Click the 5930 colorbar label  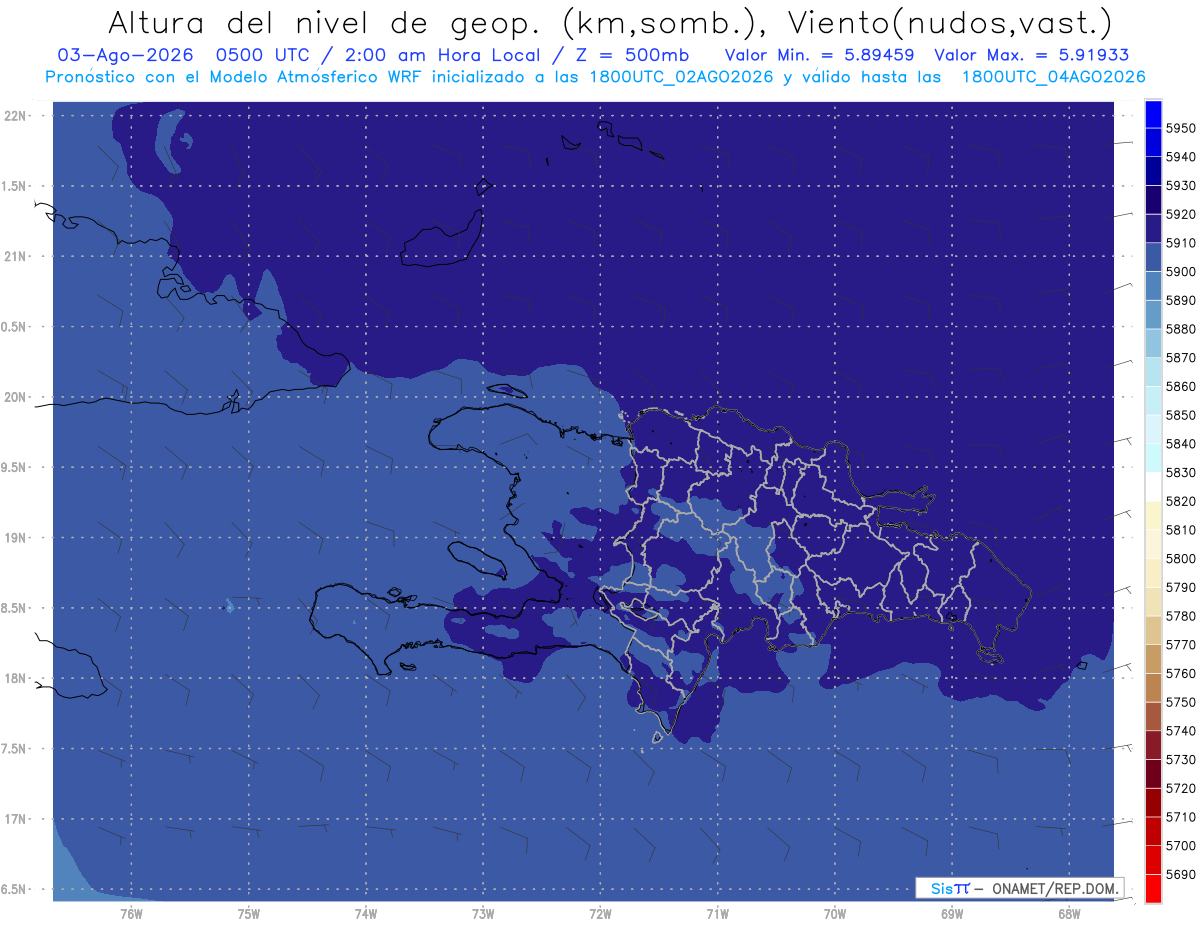coord(1180,186)
